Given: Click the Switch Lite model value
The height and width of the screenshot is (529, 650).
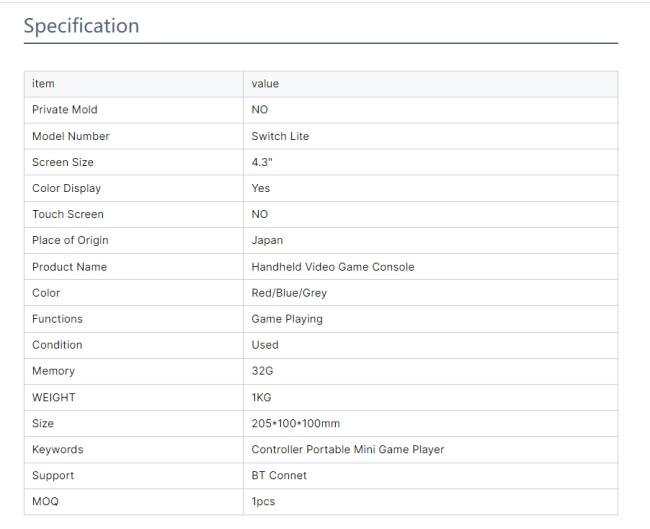Looking at the screenshot, I should tap(280, 136).
